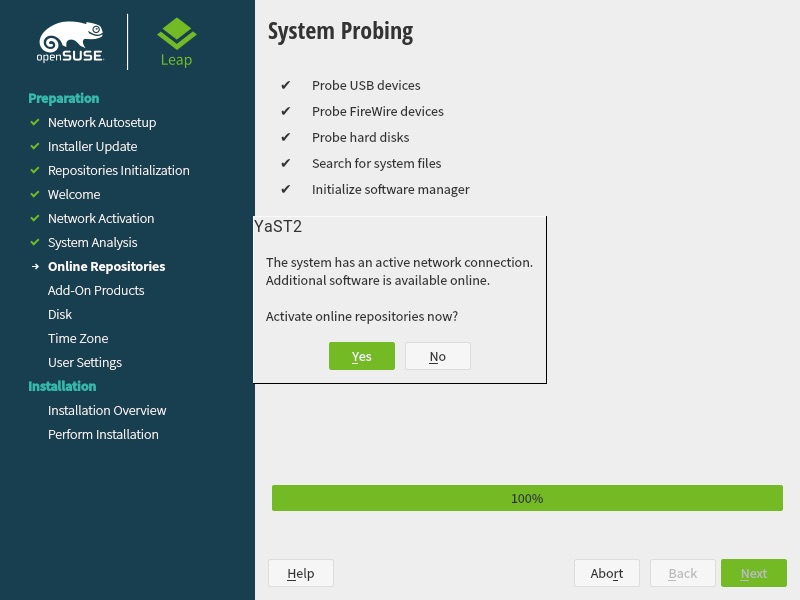Click the openSUSE chameleon logo

click(x=70, y=41)
